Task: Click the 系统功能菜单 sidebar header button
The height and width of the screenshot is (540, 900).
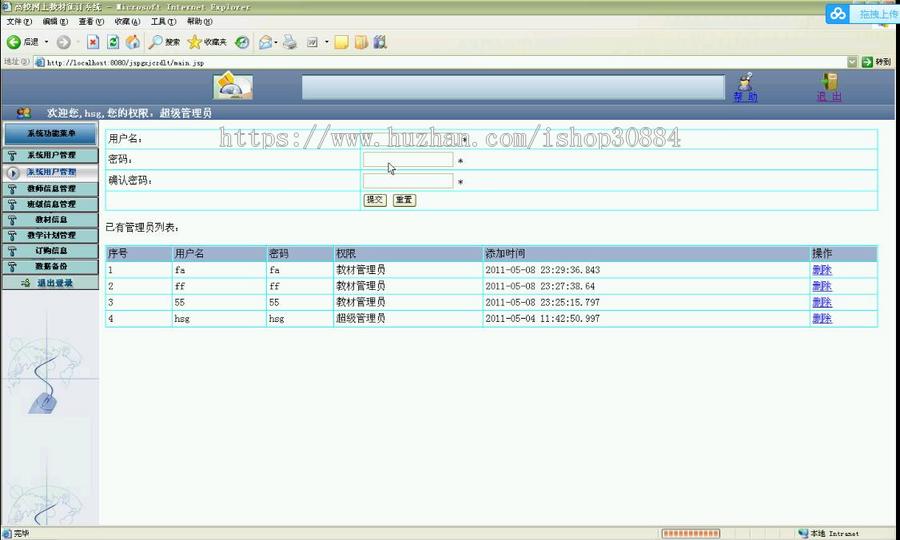Action: pos(51,133)
